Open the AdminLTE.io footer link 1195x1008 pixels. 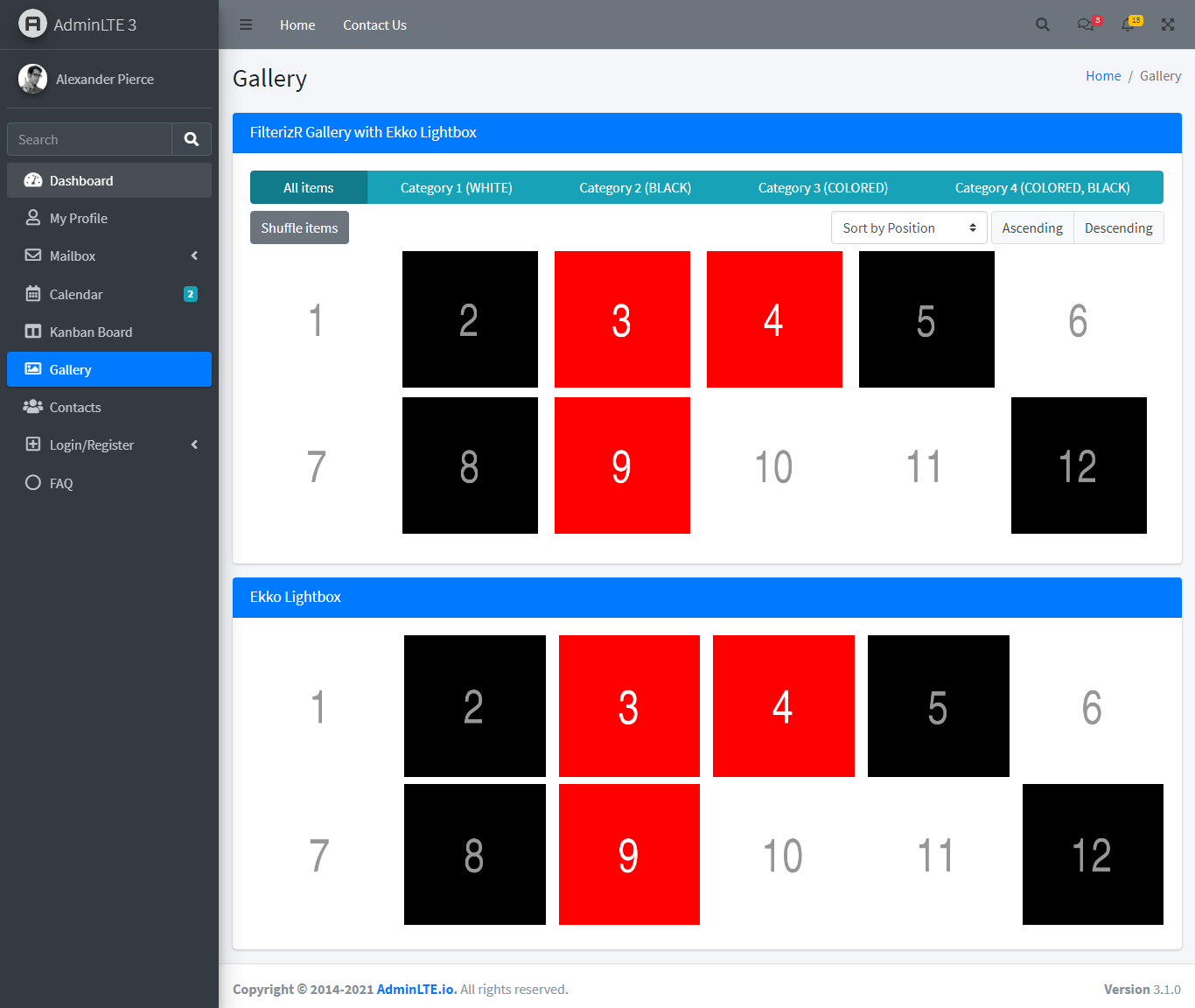click(x=415, y=989)
